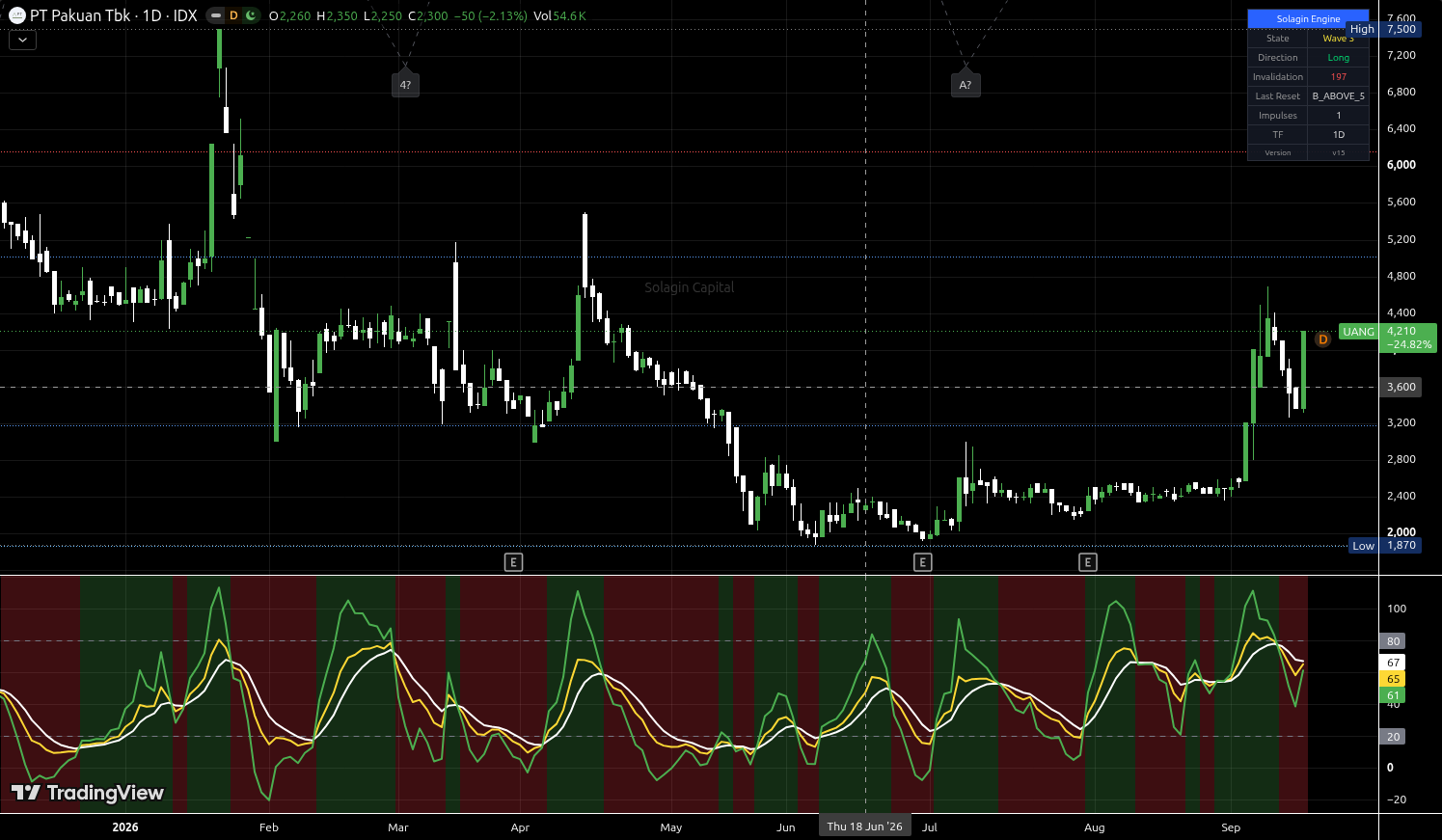The width and height of the screenshot is (1442, 840).
Task: Click the E earnings marker in April
Action: point(514,562)
